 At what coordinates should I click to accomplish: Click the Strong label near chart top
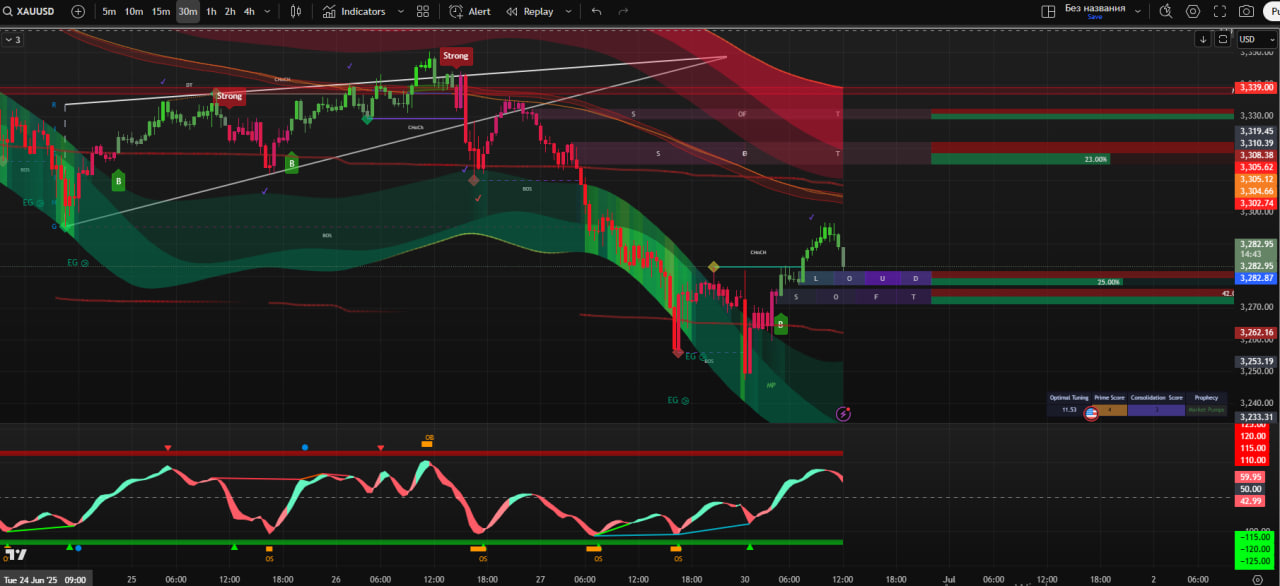455,56
